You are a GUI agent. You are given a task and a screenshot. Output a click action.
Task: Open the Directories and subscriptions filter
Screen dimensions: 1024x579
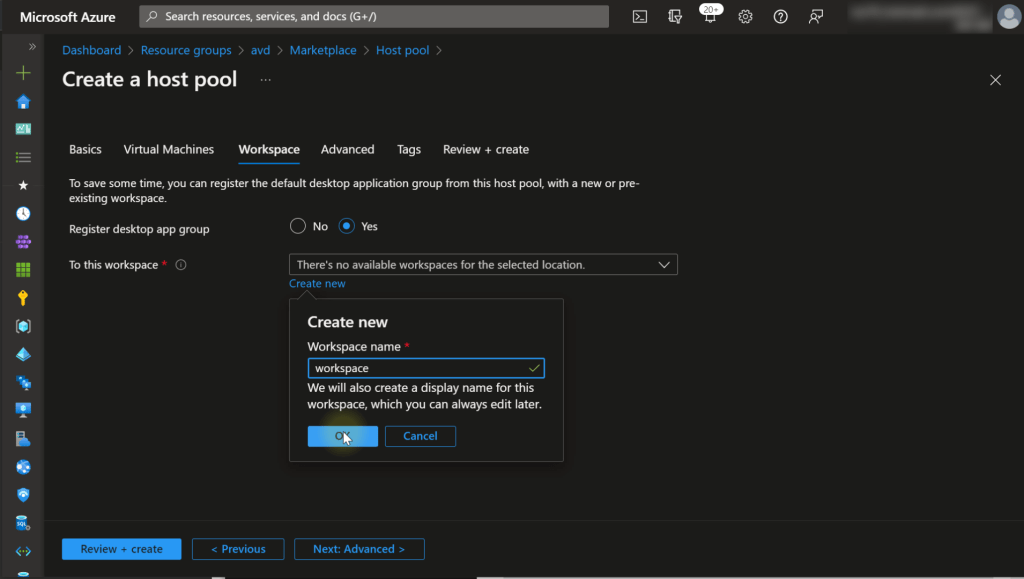click(x=675, y=17)
